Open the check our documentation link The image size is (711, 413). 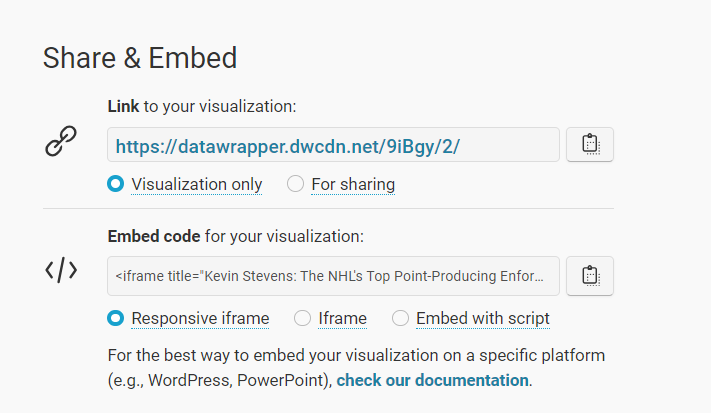pyautogui.click(x=432, y=380)
